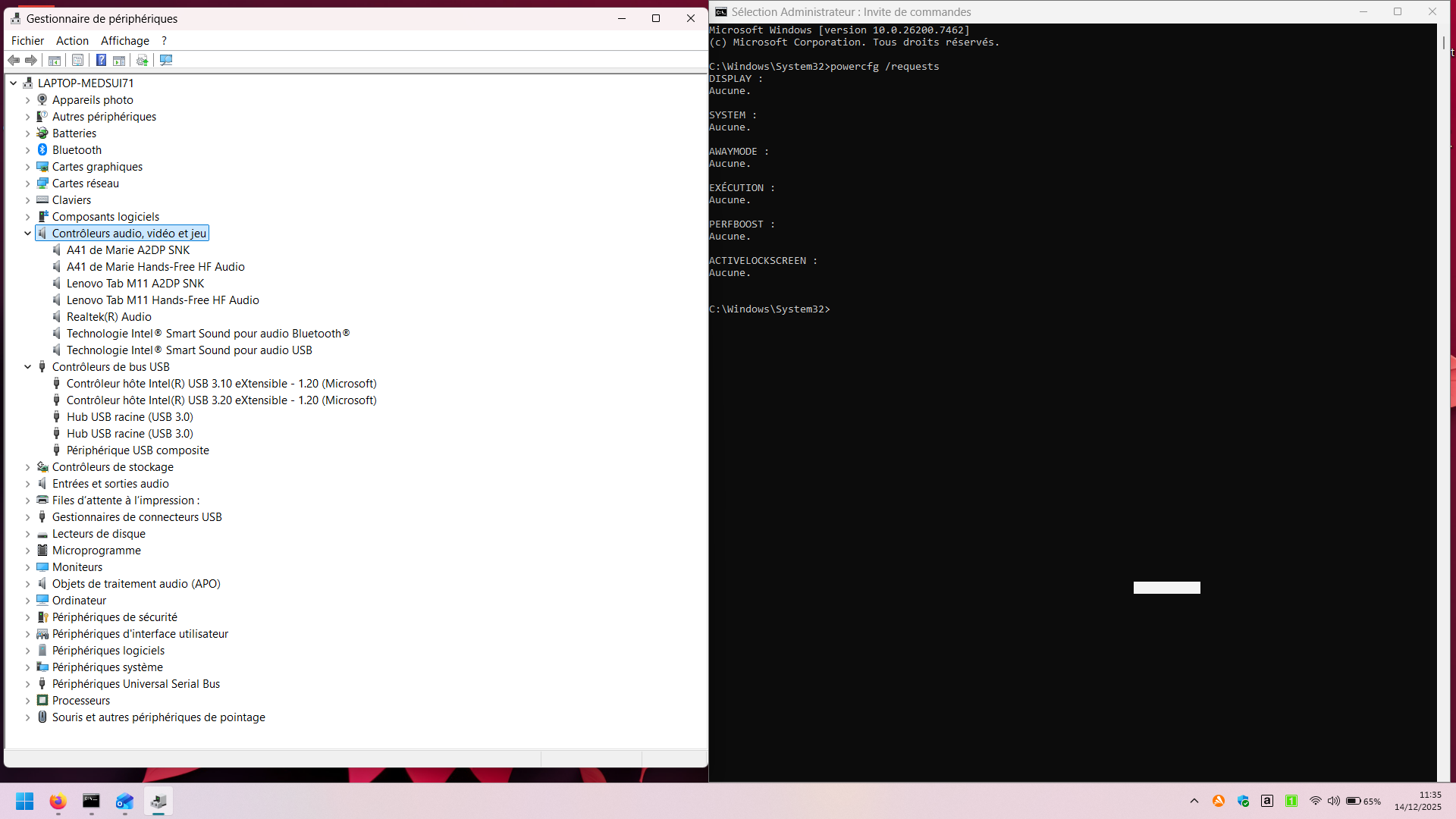
Task: Click the Forward arrow in Device Manager toolbar
Action: [x=31, y=60]
